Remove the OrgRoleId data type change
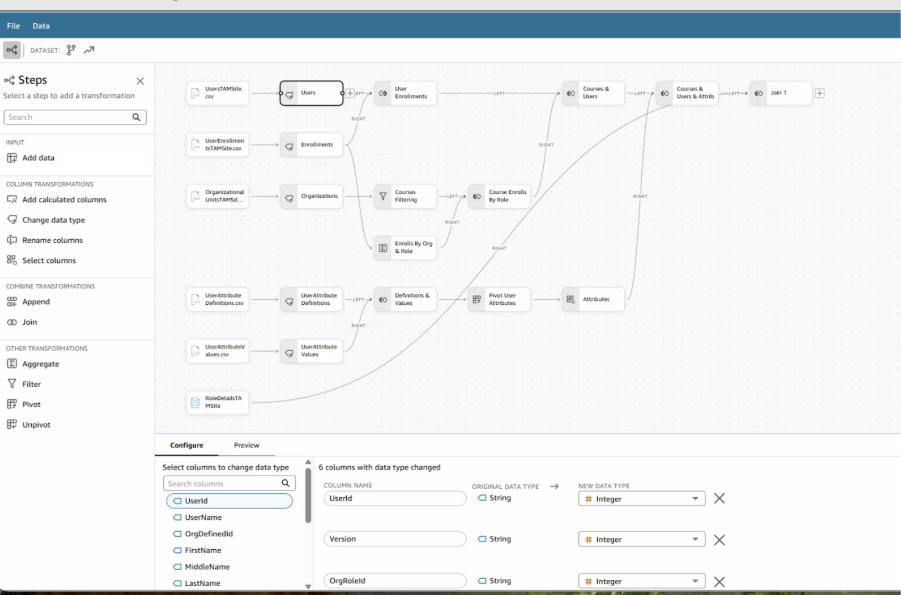 719,582
